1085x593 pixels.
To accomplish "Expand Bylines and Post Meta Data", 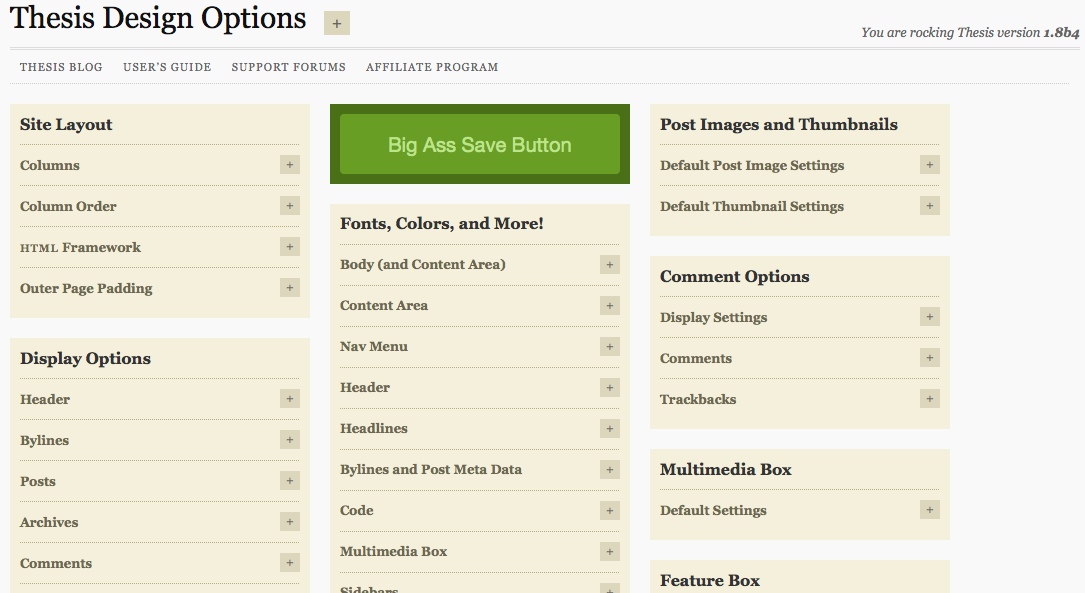I will (x=610, y=470).
